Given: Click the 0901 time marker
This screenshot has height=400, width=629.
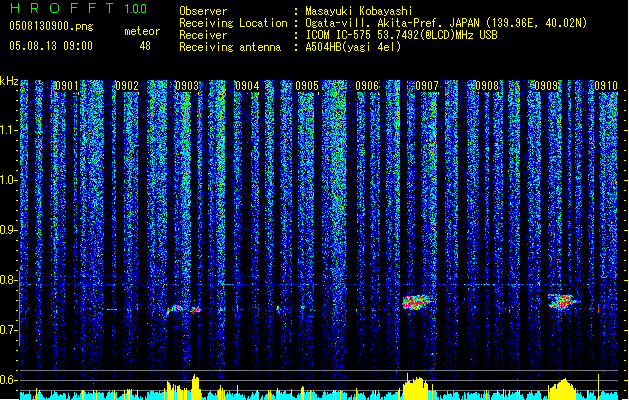Looking at the screenshot, I should click(67, 86).
